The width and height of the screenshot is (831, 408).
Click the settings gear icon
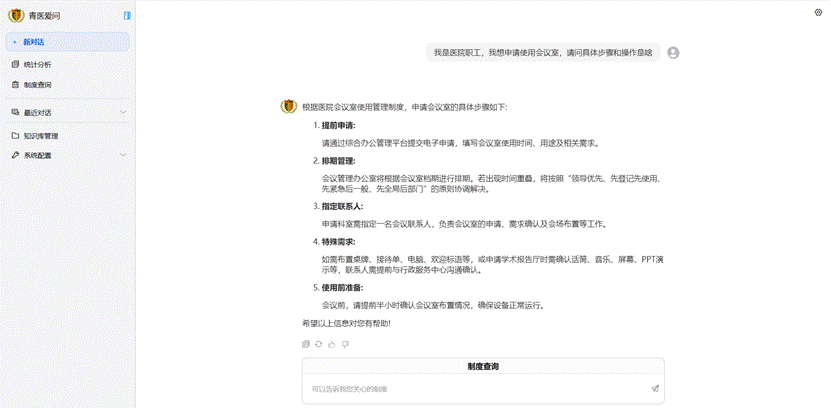click(818, 13)
